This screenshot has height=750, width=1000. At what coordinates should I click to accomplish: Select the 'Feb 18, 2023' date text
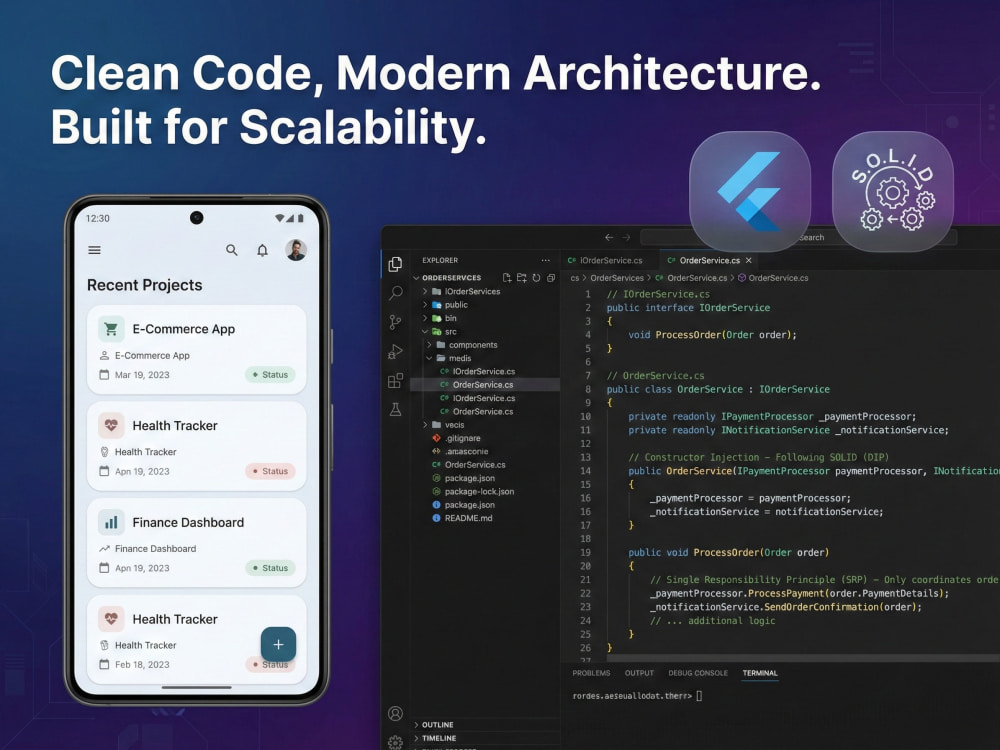(142, 665)
